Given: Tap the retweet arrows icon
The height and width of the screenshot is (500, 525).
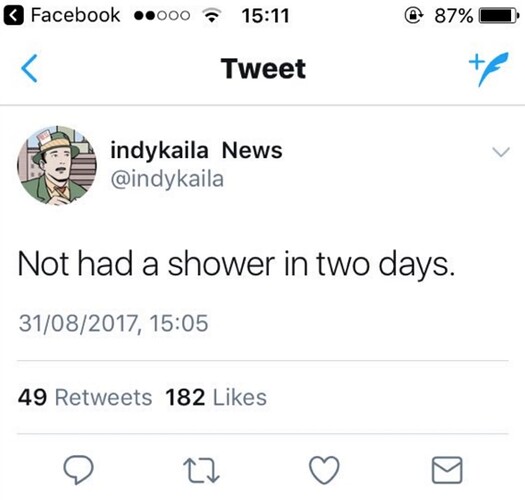Looking at the screenshot, I should pos(201,471).
